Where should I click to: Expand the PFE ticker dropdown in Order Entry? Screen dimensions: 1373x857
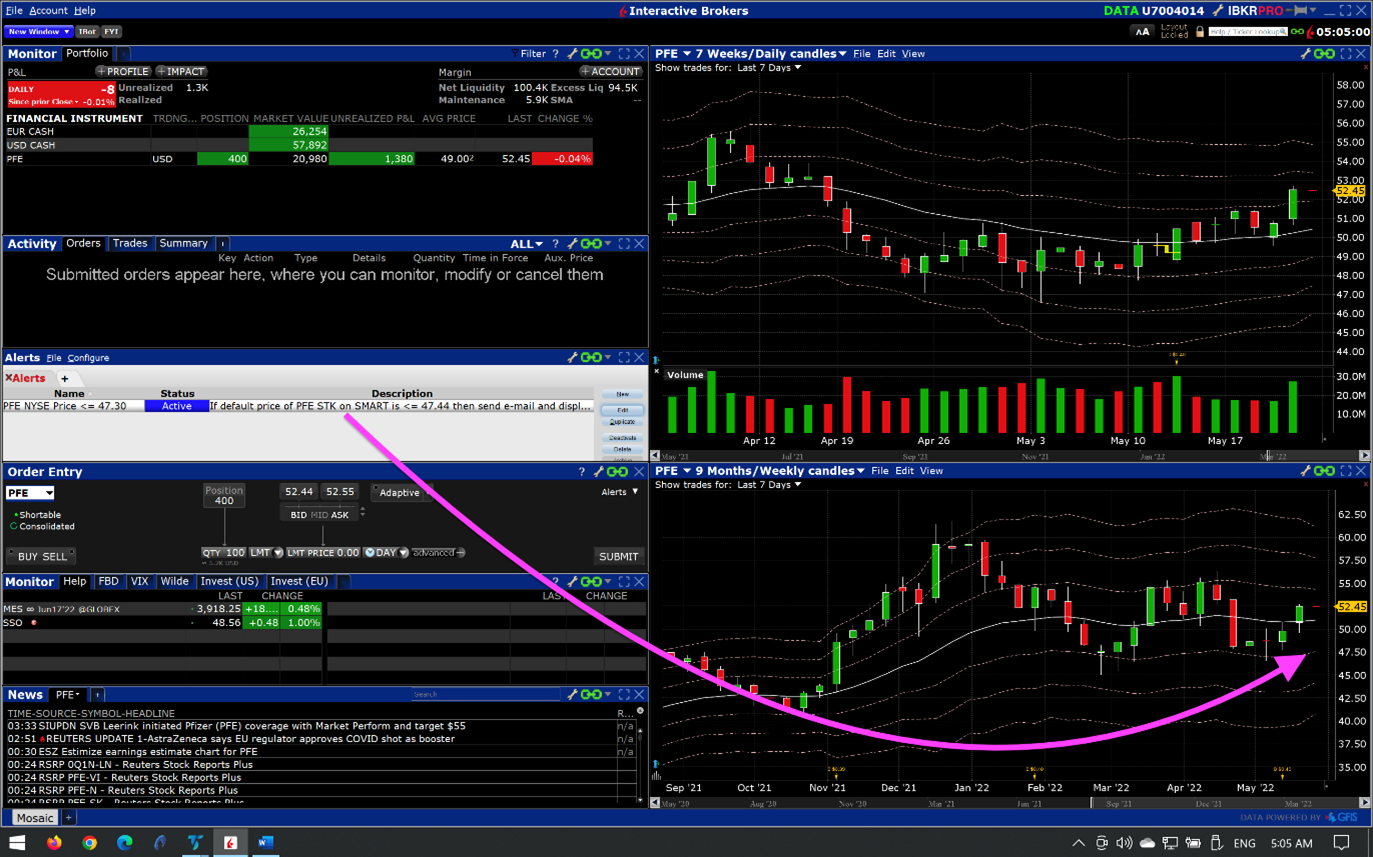[49, 493]
